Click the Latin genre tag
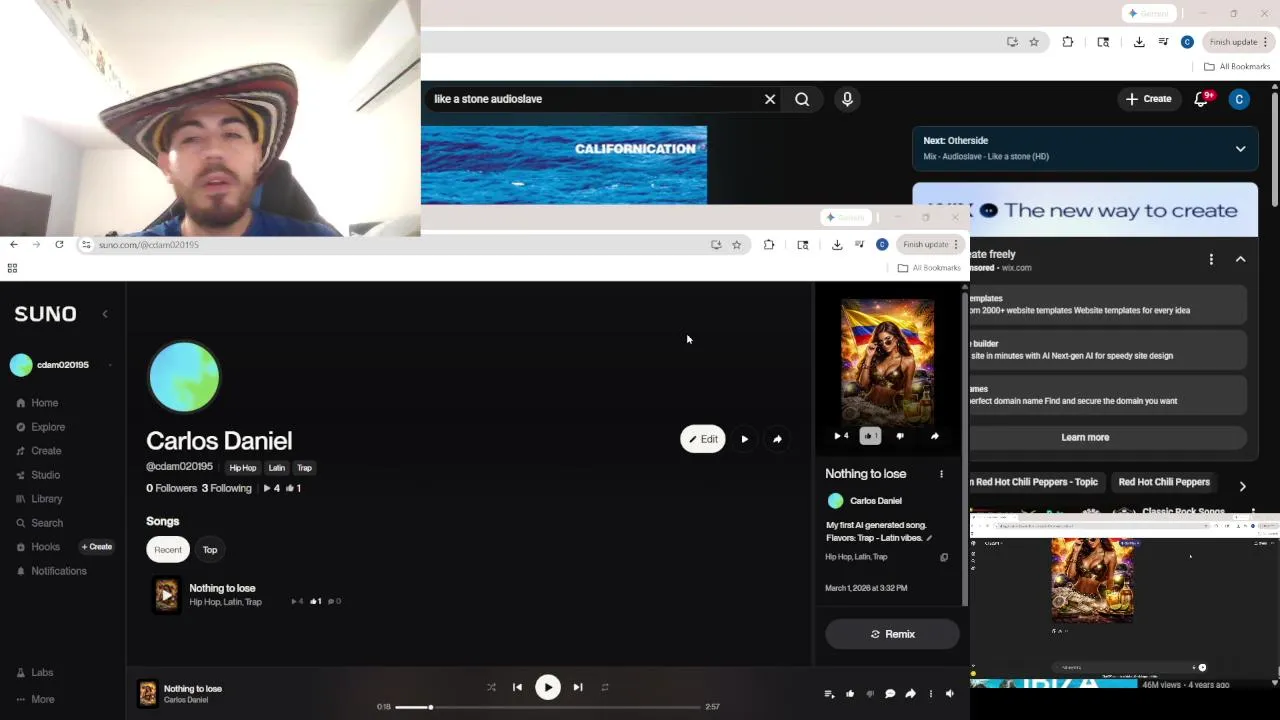 point(277,468)
